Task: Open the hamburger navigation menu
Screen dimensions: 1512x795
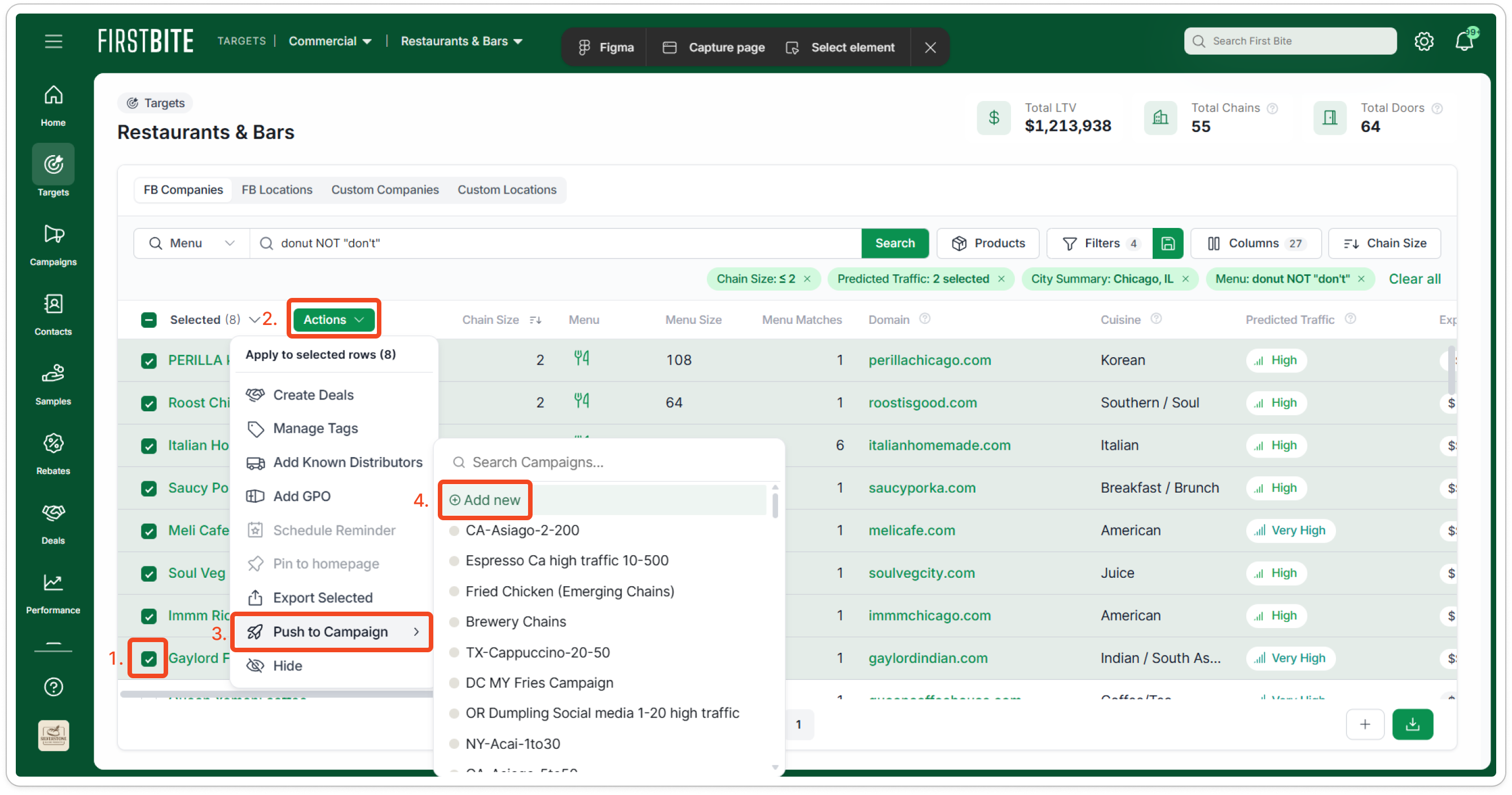Action: pos(54,41)
